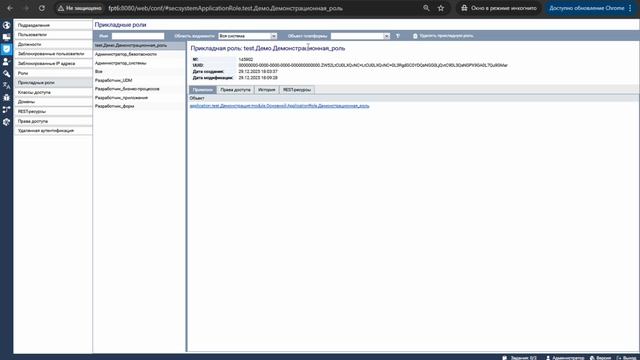This screenshot has height=360, width=640.
Task: Open Удаленная аутентификация menu item
Action: tap(53, 131)
